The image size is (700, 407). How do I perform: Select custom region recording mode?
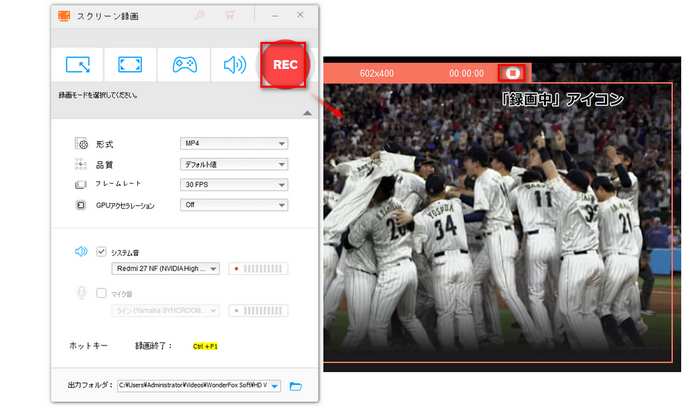click(78, 65)
